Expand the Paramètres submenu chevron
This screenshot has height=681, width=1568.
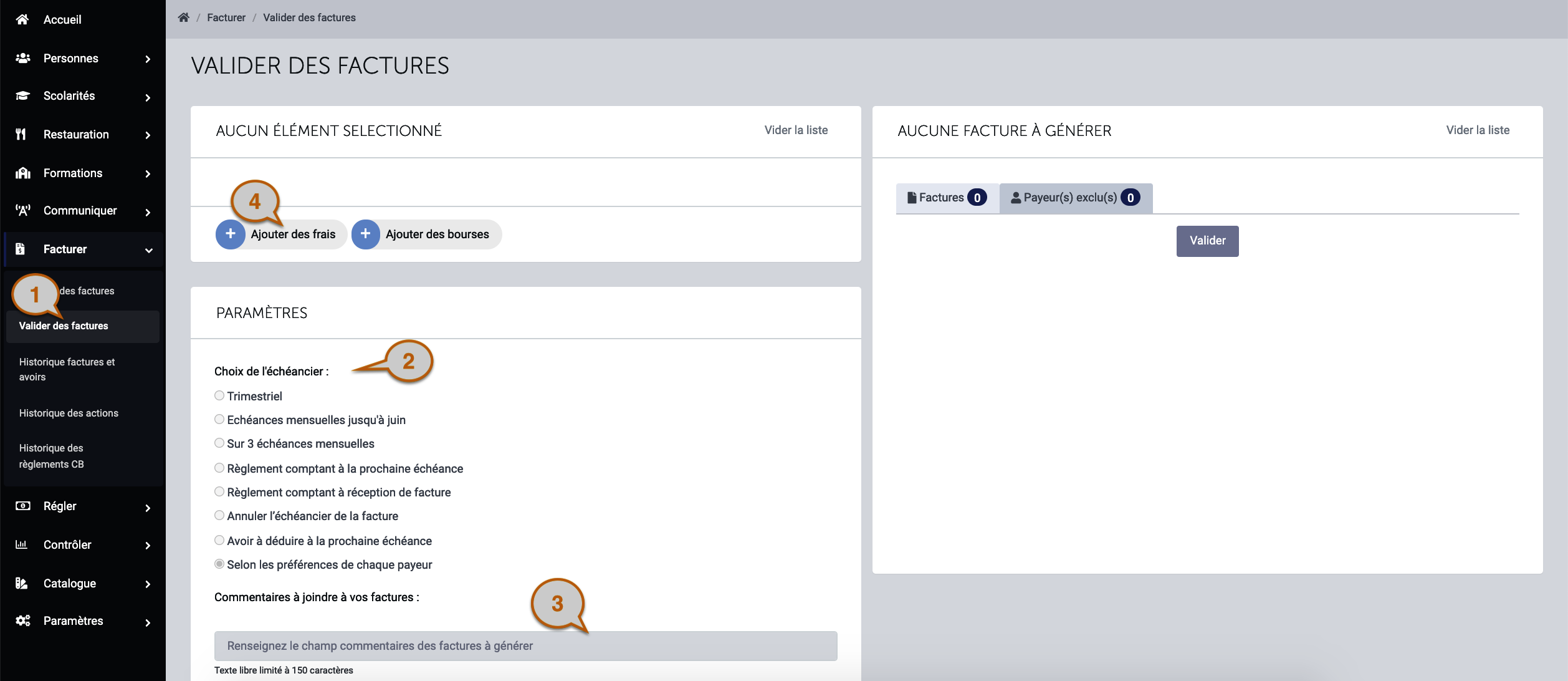pyautogui.click(x=148, y=622)
